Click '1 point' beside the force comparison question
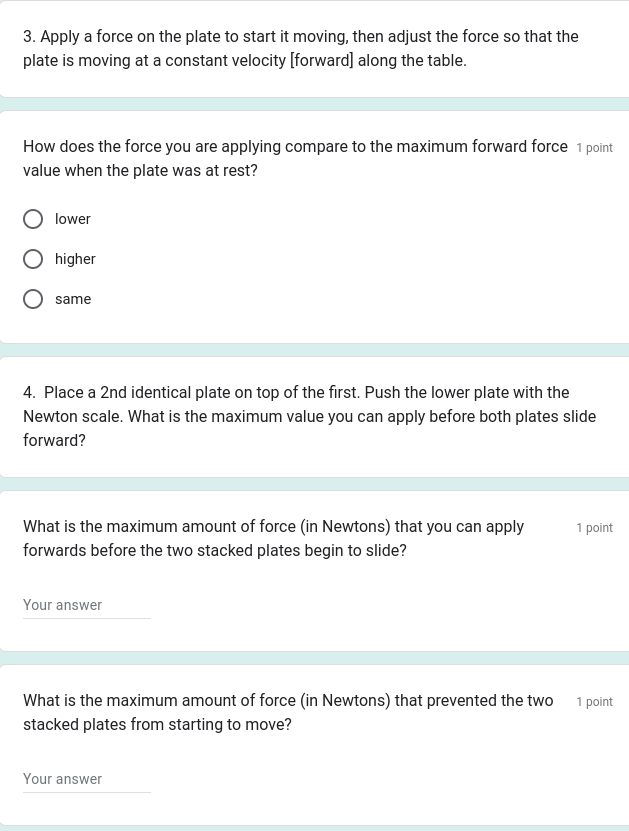Image resolution: width=629 pixels, height=831 pixels. [x=594, y=148]
